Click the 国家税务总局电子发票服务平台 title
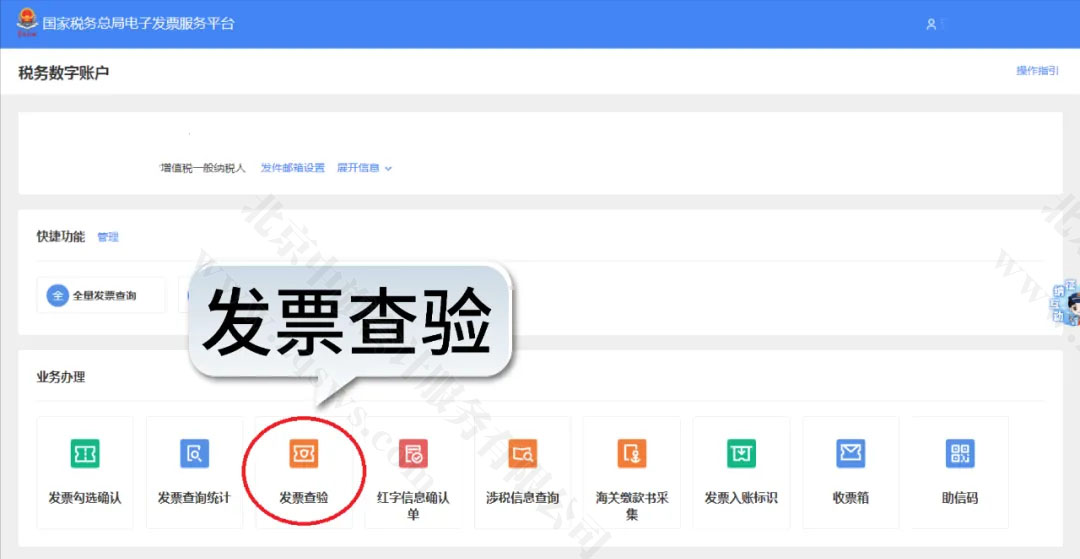 tap(138, 23)
